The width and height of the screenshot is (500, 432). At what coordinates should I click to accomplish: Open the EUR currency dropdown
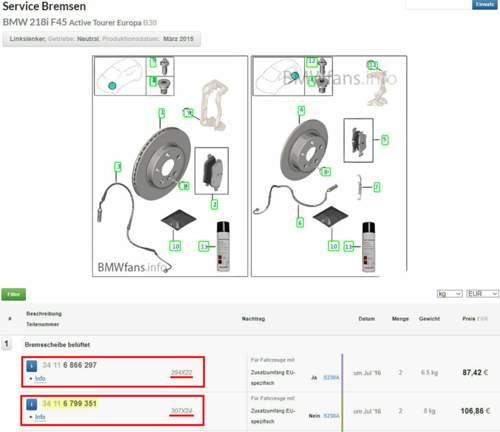click(482, 294)
